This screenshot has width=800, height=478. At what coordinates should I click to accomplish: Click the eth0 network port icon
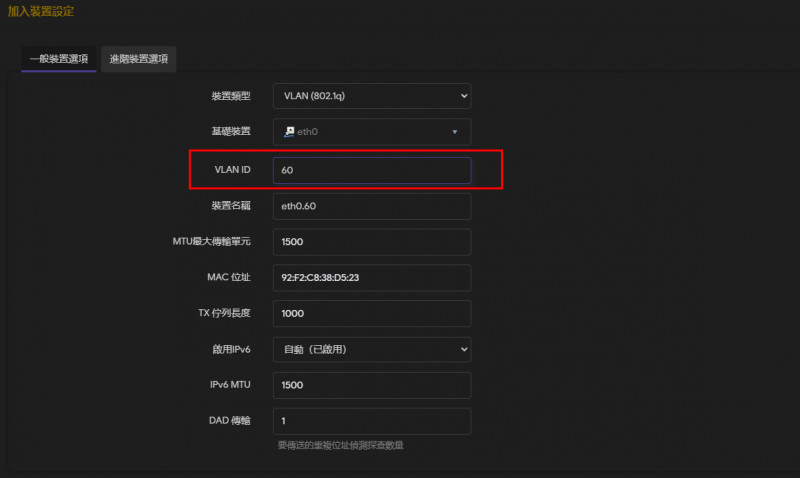289,131
